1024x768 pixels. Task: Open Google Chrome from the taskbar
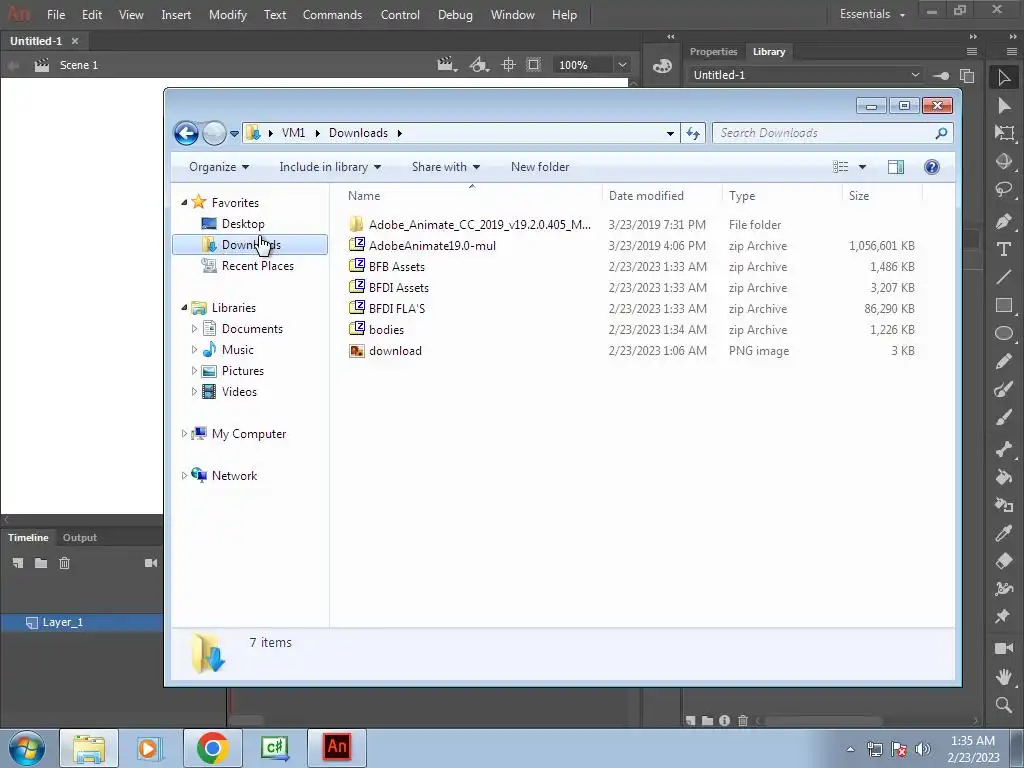[x=212, y=748]
